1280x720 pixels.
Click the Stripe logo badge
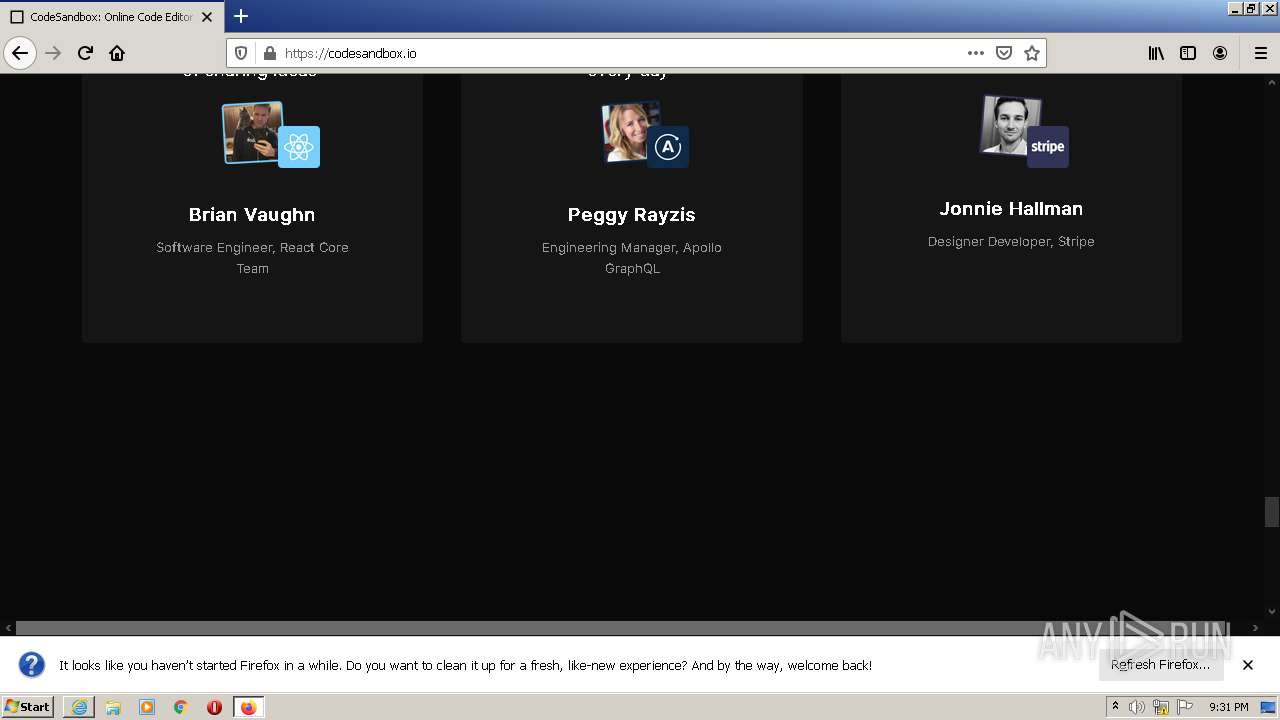(x=1047, y=147)
